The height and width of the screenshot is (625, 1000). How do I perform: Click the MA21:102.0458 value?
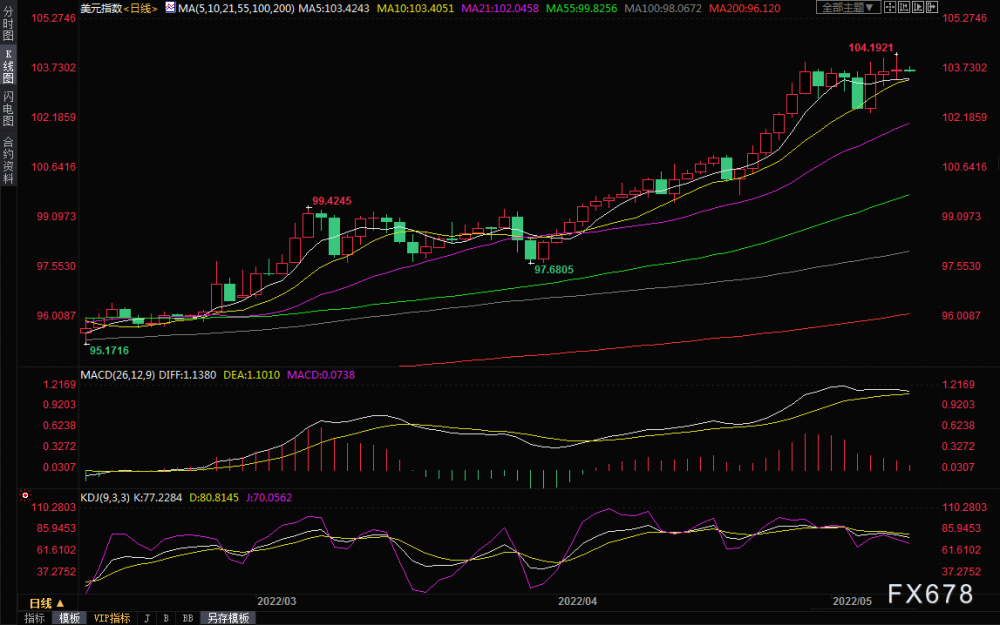click(x=500, y=8)
